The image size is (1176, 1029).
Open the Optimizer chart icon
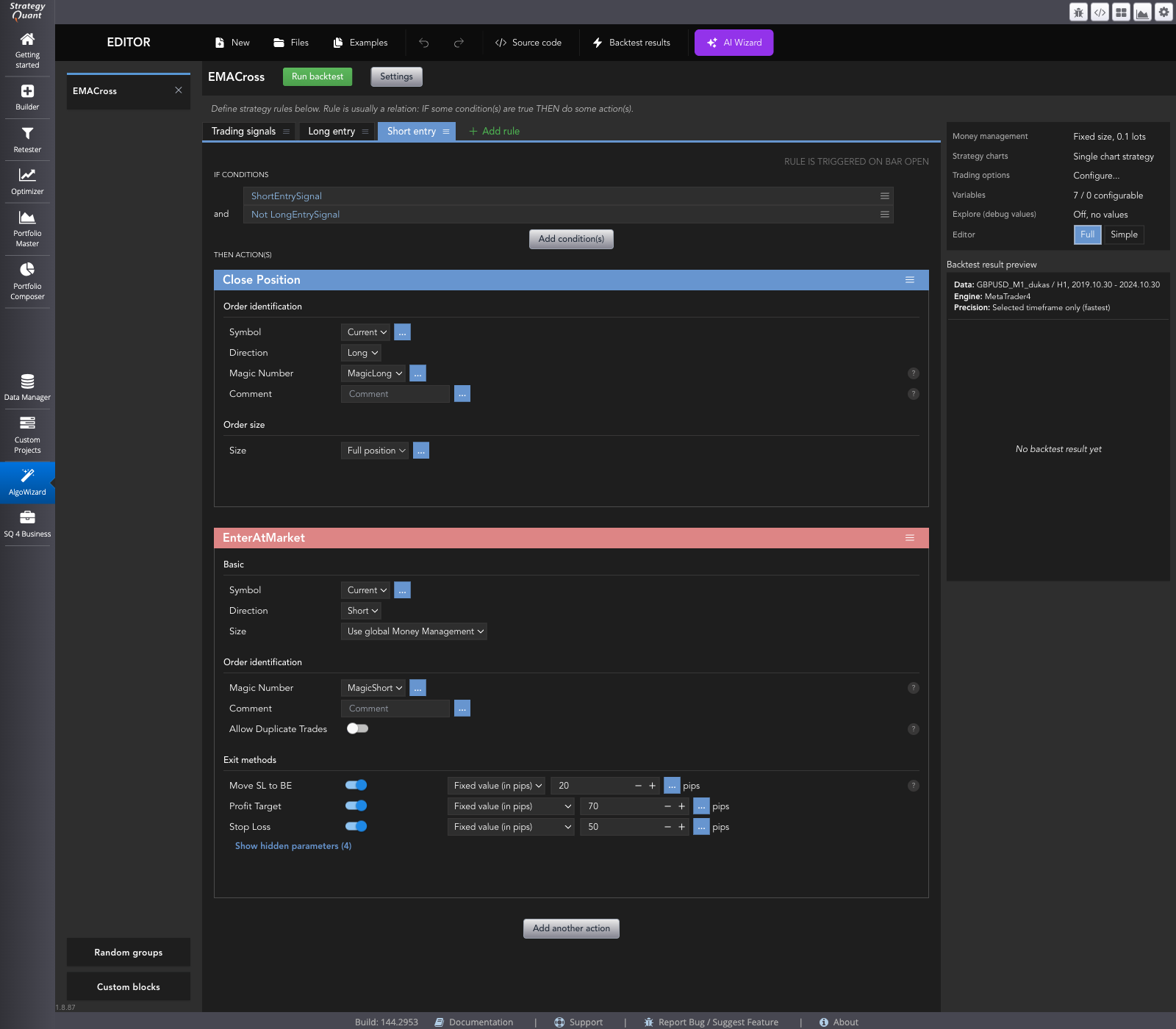[27, 175]
